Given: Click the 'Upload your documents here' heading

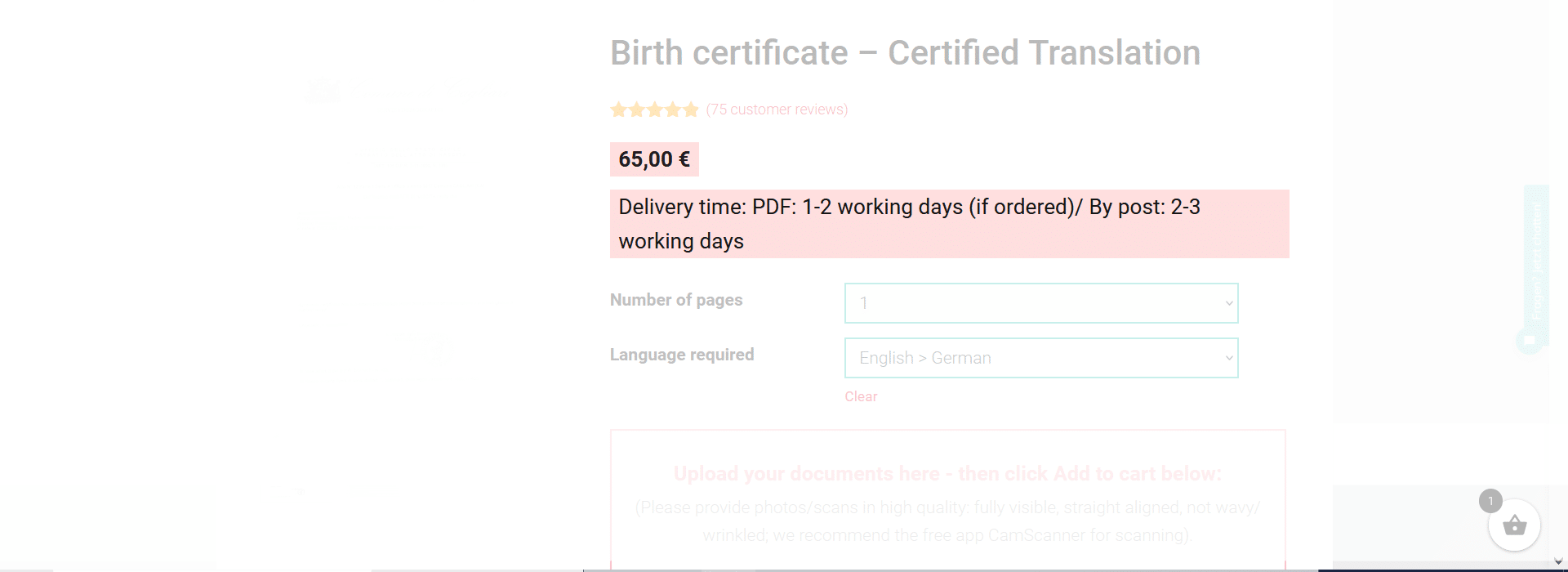Looking at the screenshot, I should coord(947,474).
